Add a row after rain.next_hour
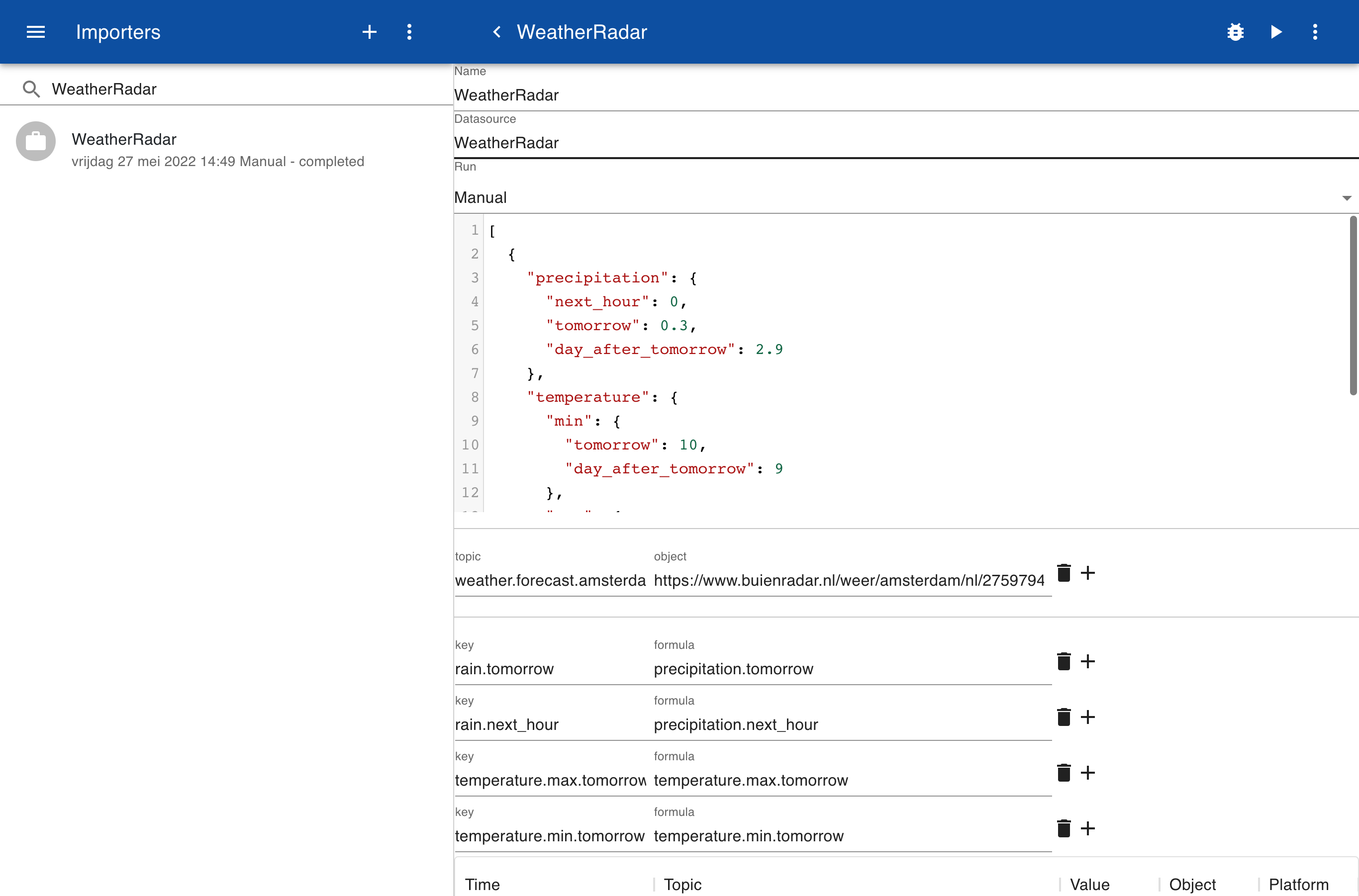 pos(1087,717)
